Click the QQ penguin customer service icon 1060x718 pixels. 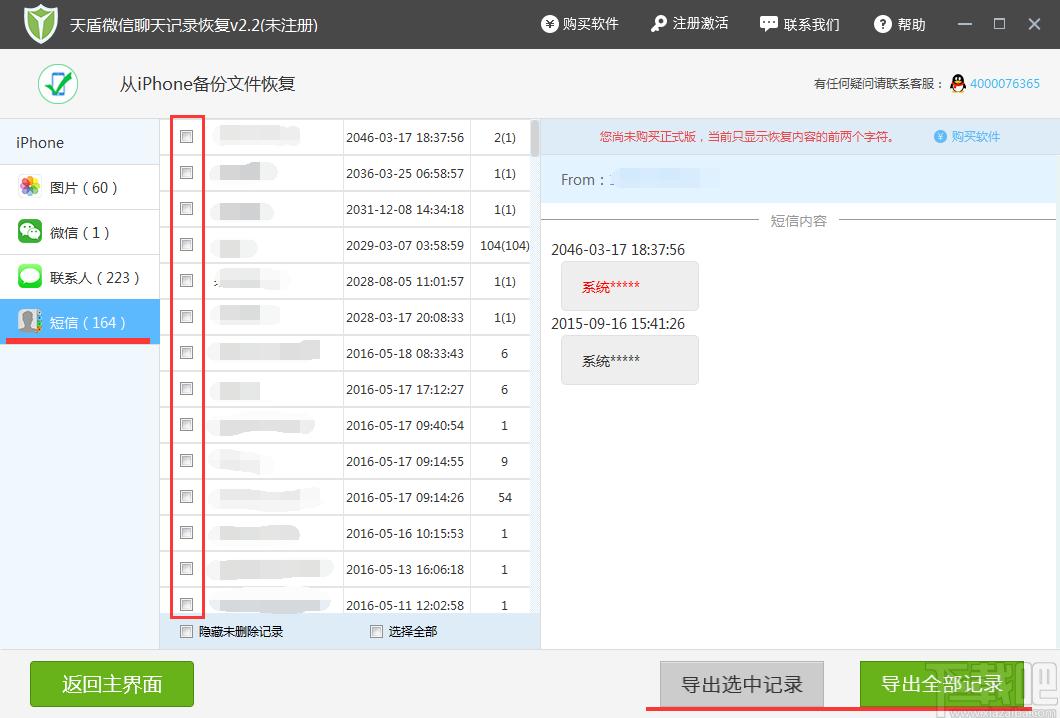[x=958, y=84]
